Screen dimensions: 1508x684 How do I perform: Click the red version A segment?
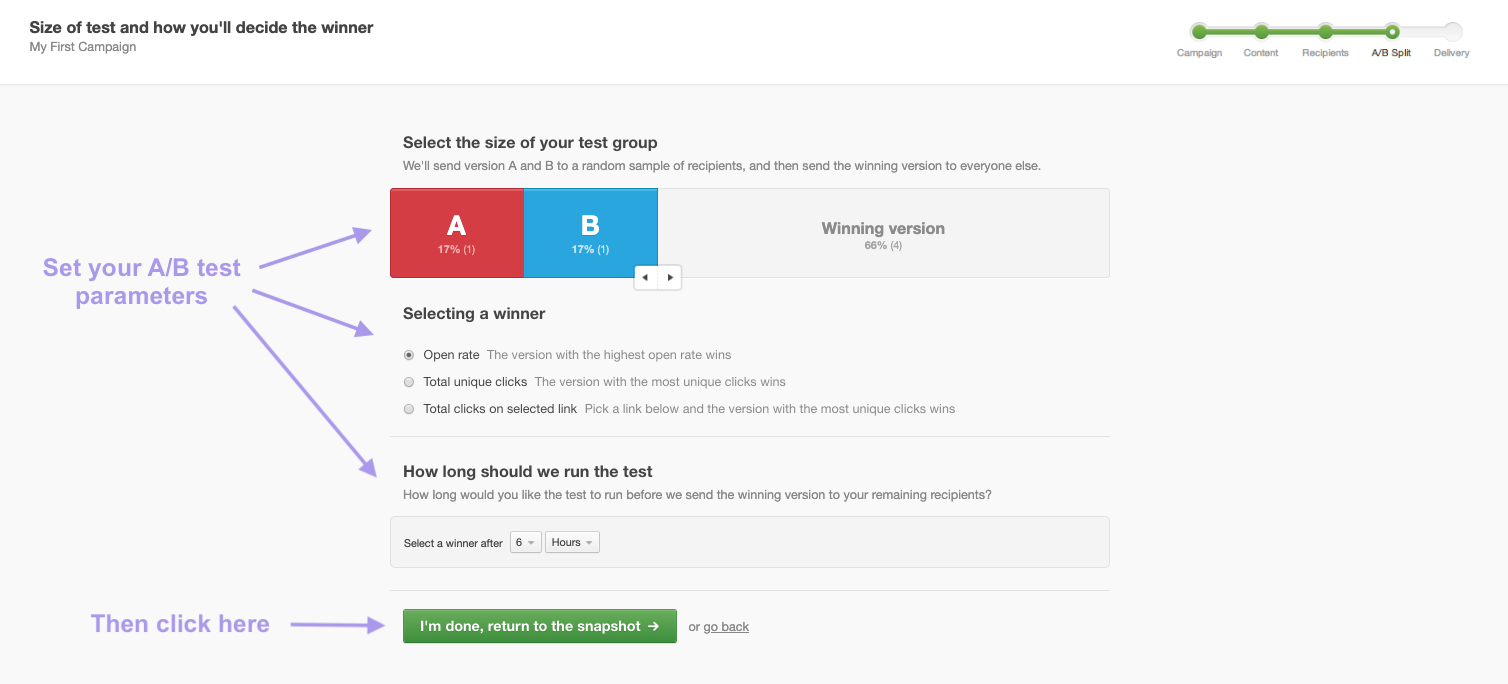(x=456, y=232)
